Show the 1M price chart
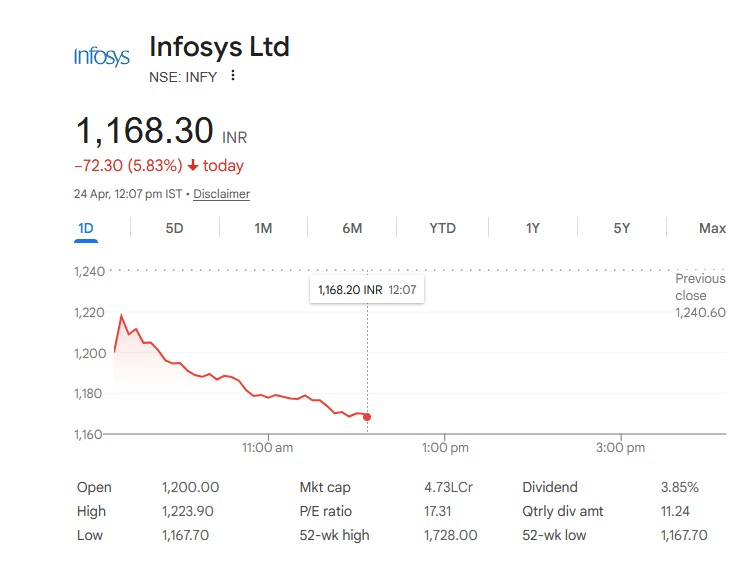This screenshot has height=587, width=739. [263, 228]
